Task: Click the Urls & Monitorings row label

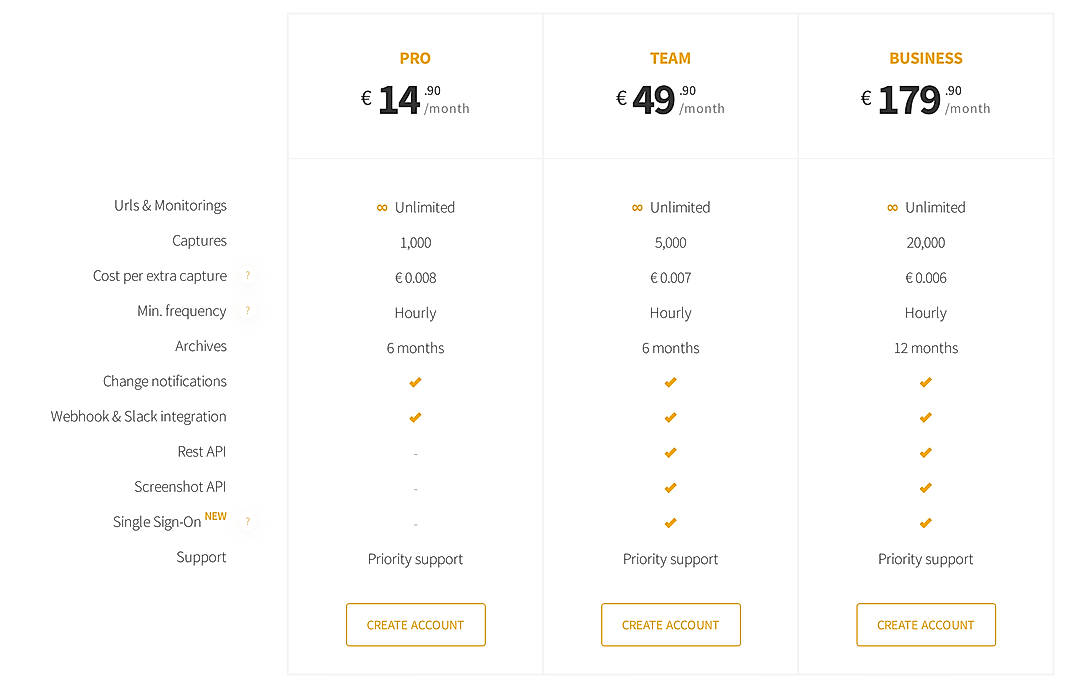Action: 169,205
